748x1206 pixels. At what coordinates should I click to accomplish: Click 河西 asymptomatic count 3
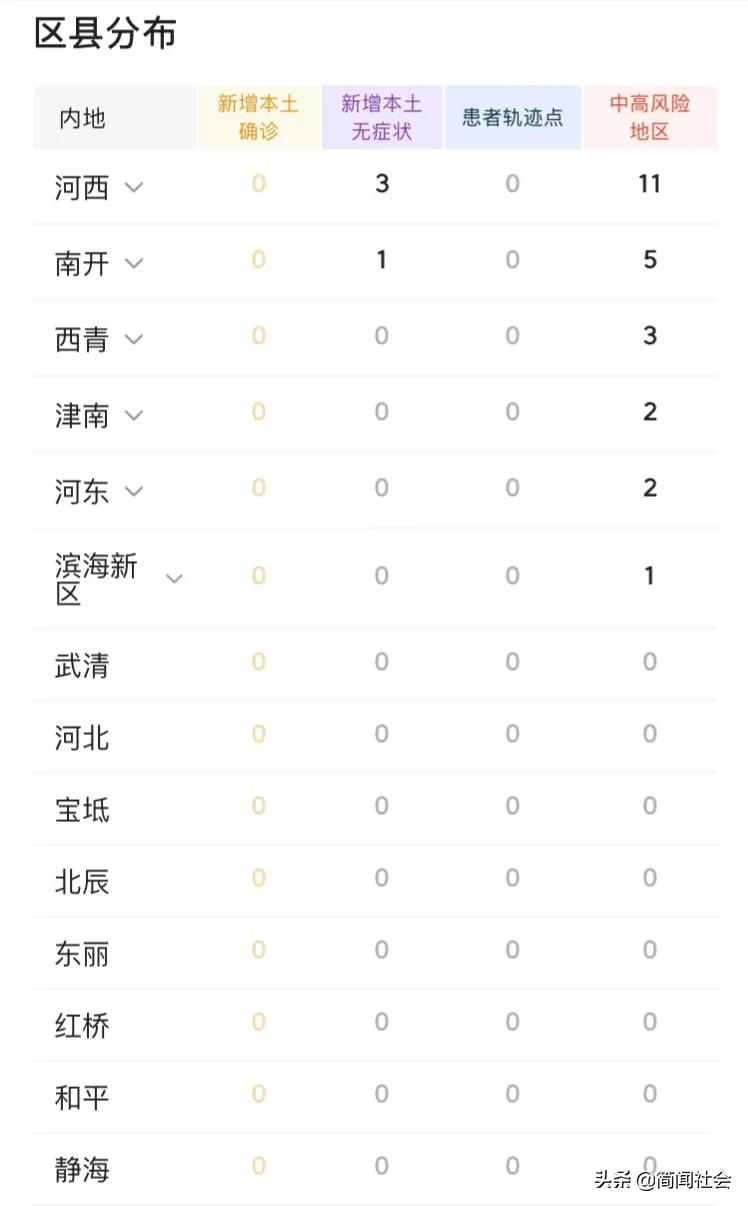(382, 184)
